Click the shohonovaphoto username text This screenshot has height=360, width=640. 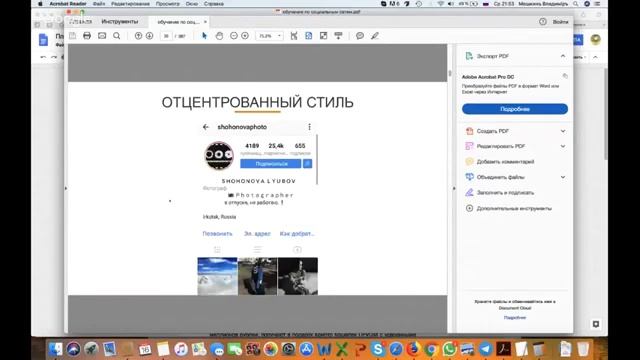pyautogui.click(x=242, y=127)
